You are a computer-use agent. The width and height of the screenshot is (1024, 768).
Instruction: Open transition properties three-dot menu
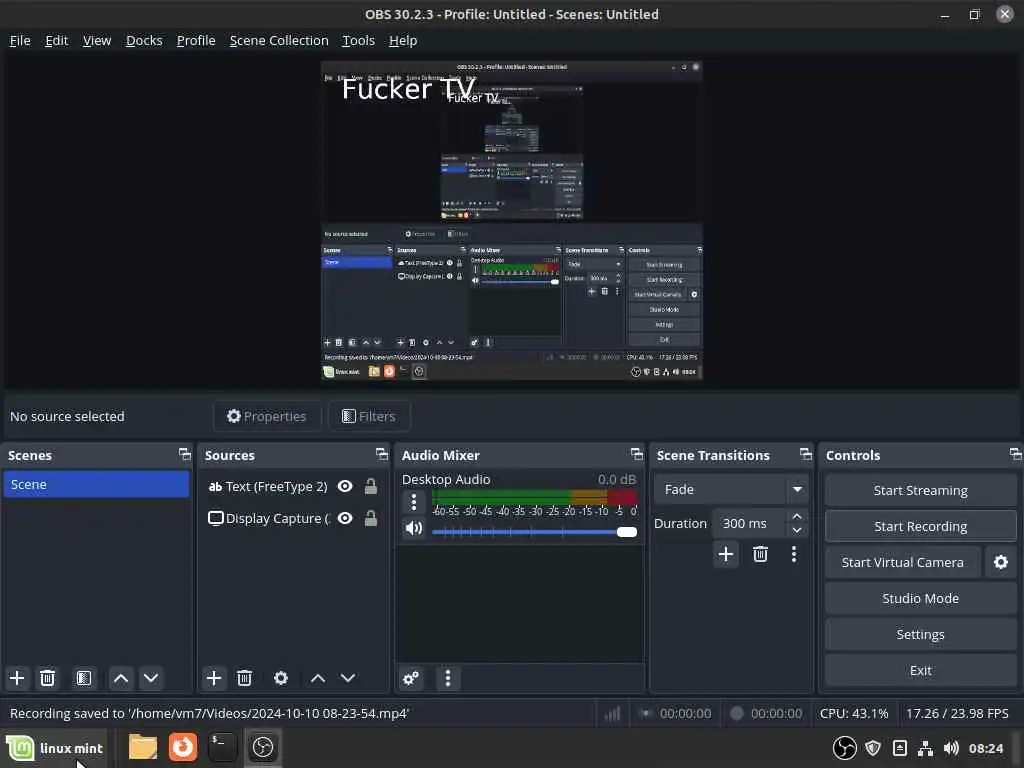point(793,554)
